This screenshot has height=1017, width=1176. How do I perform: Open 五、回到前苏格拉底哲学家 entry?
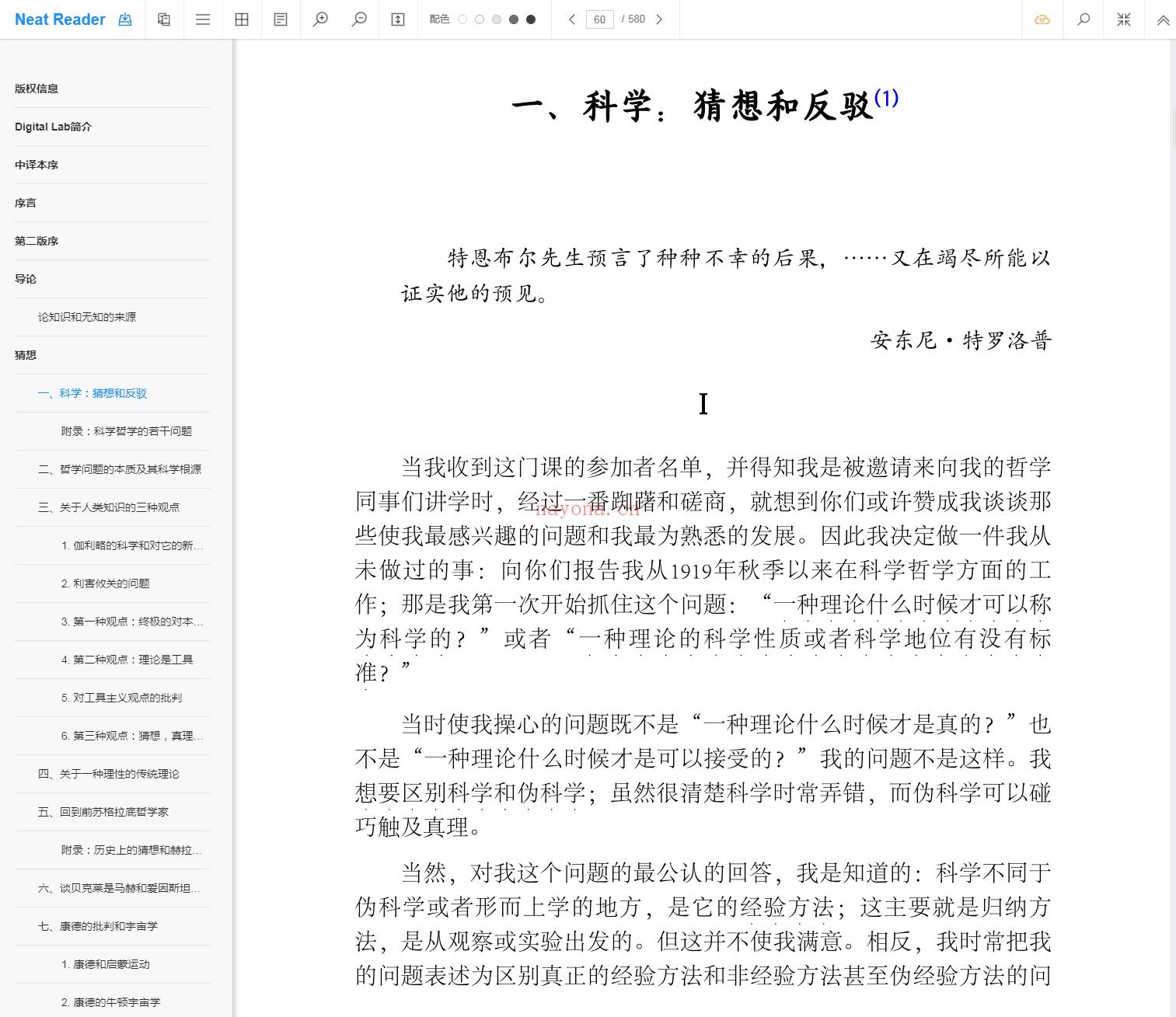click(113, 812)
